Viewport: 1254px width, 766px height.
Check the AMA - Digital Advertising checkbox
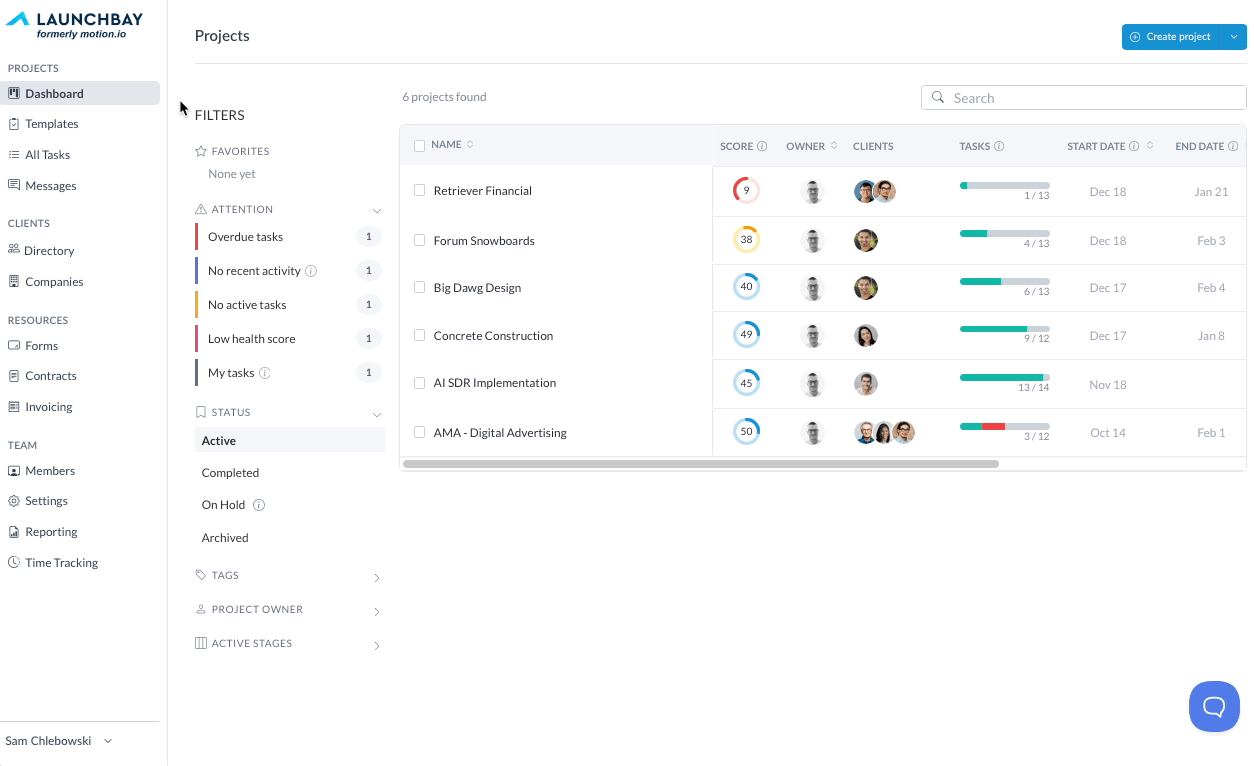tap(420, 432)
